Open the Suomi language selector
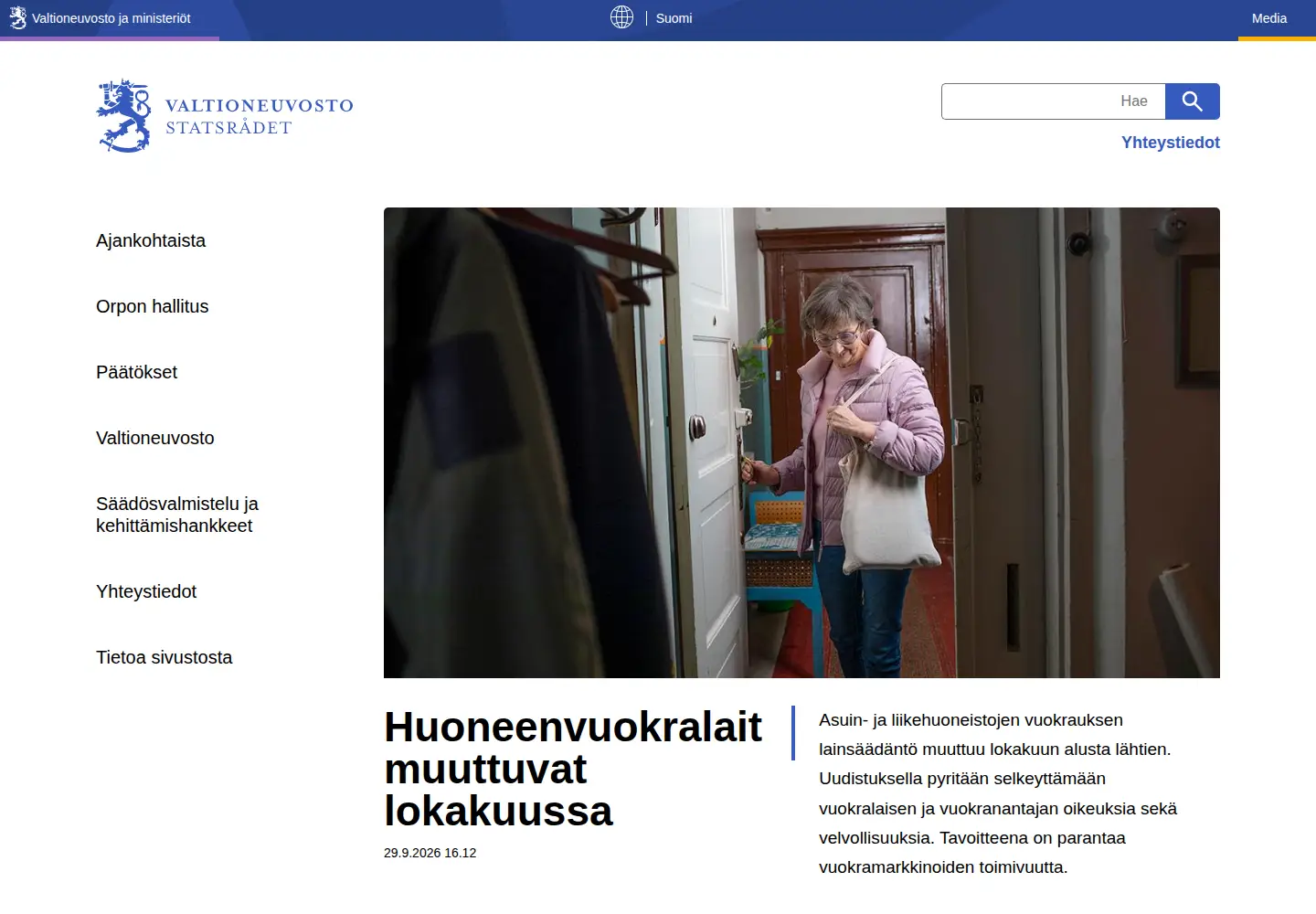Image resolution: width=1316 pixels, height=914 pixels. [674, 18]
